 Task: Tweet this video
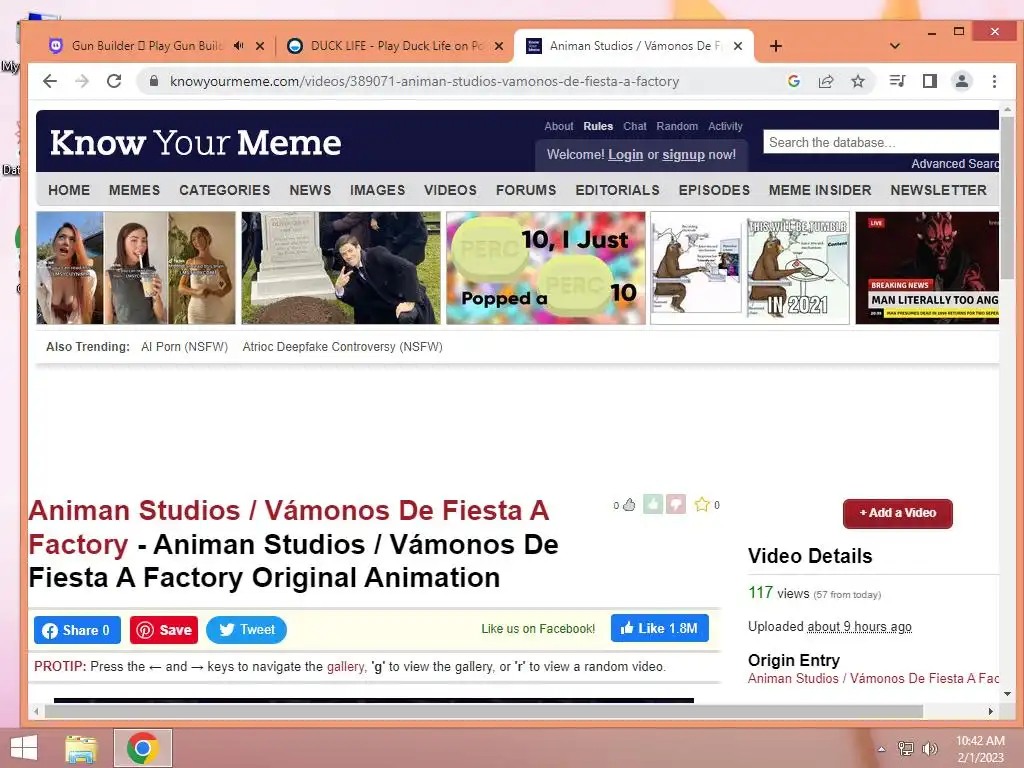(246, 630)
